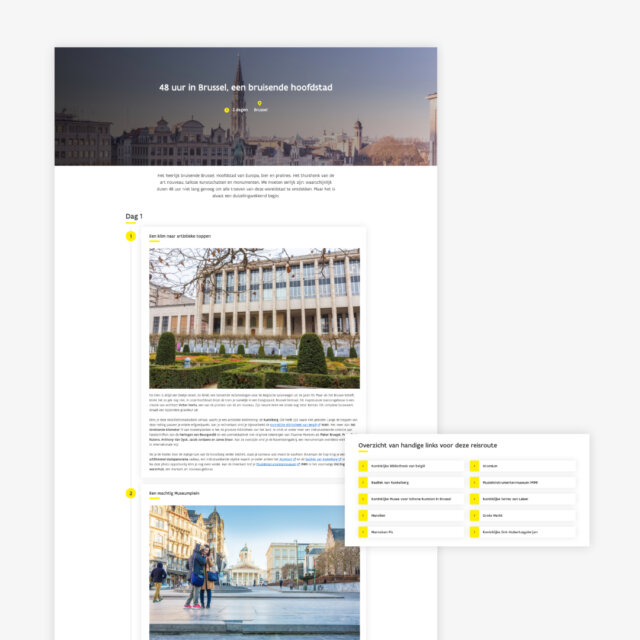This screenshot has width=640, height=640.
Task: Click the Kunstberg garden photo
Action: (254, 318)
